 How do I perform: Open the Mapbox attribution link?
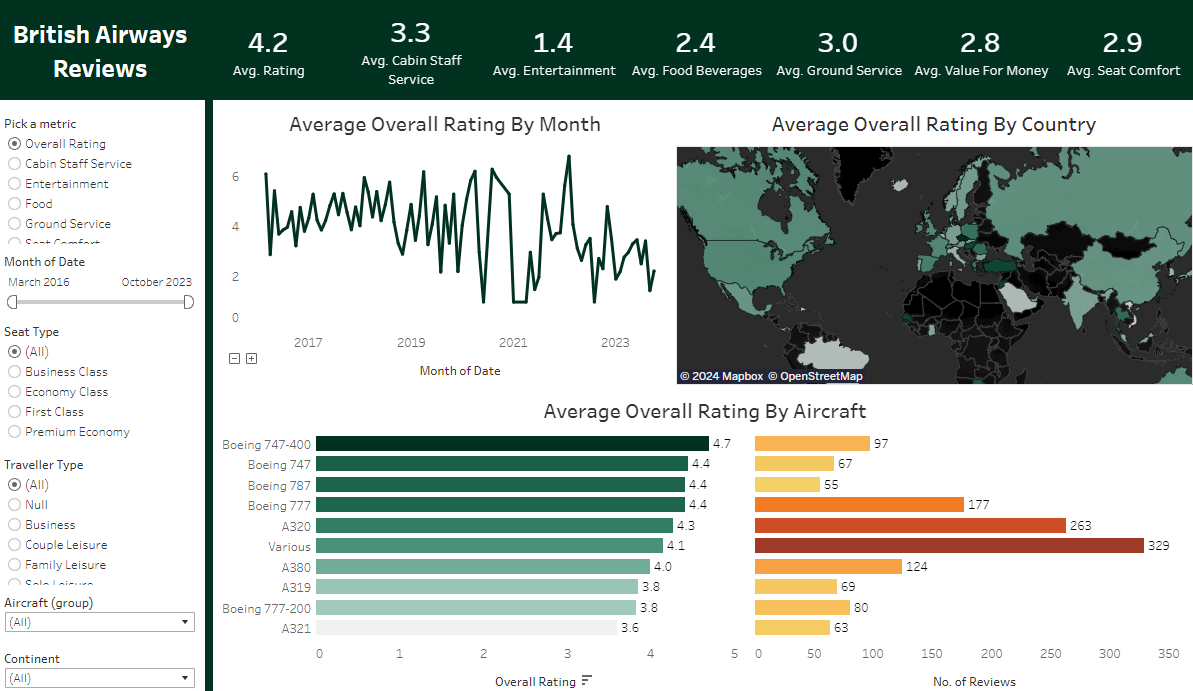click(721, 377)
